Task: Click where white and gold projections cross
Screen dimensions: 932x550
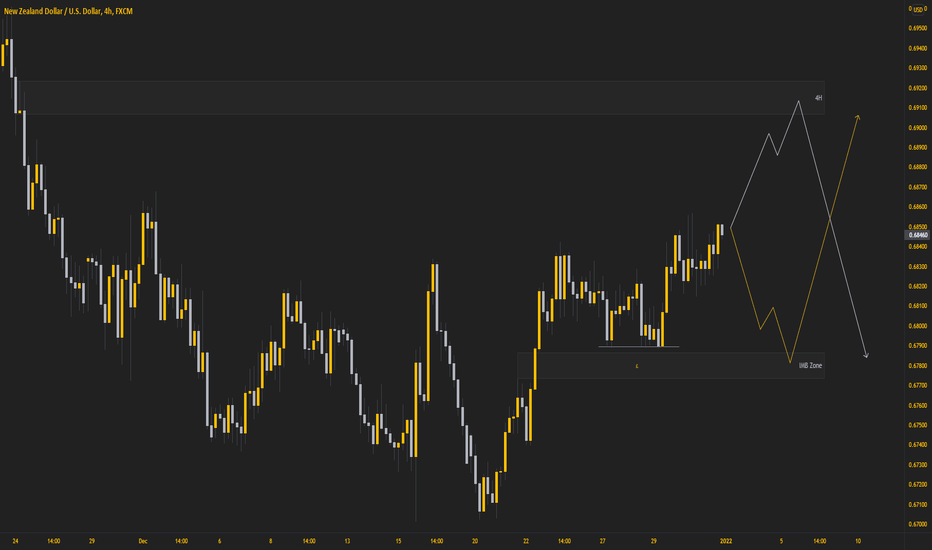Action: pos(829,219)
